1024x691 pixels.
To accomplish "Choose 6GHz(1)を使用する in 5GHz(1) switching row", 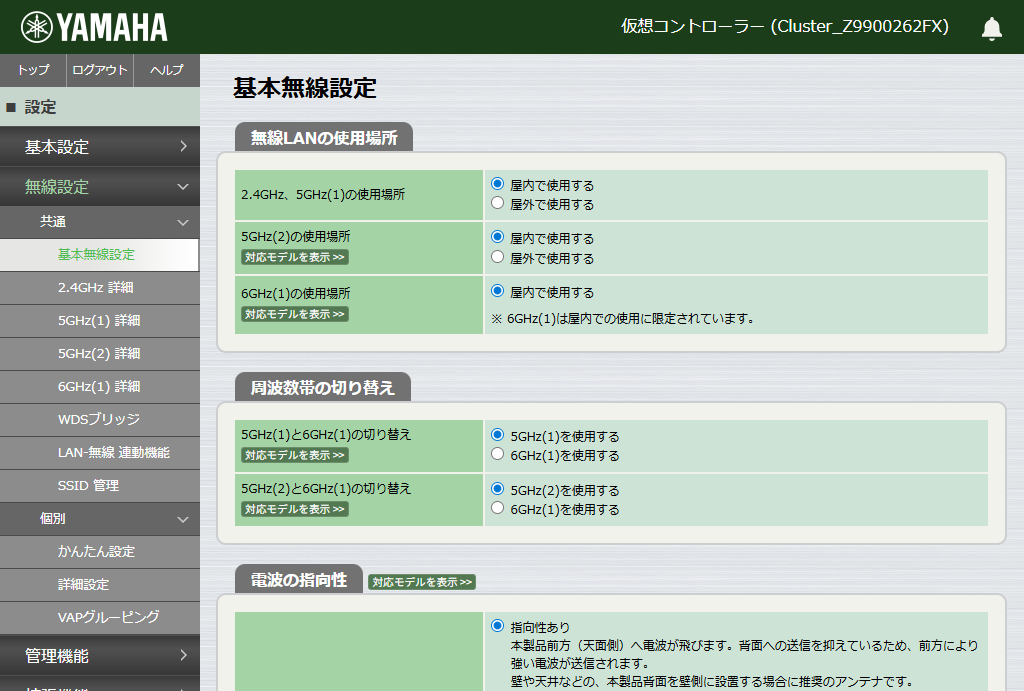I will pyautogui.click(x=498, y=454).
